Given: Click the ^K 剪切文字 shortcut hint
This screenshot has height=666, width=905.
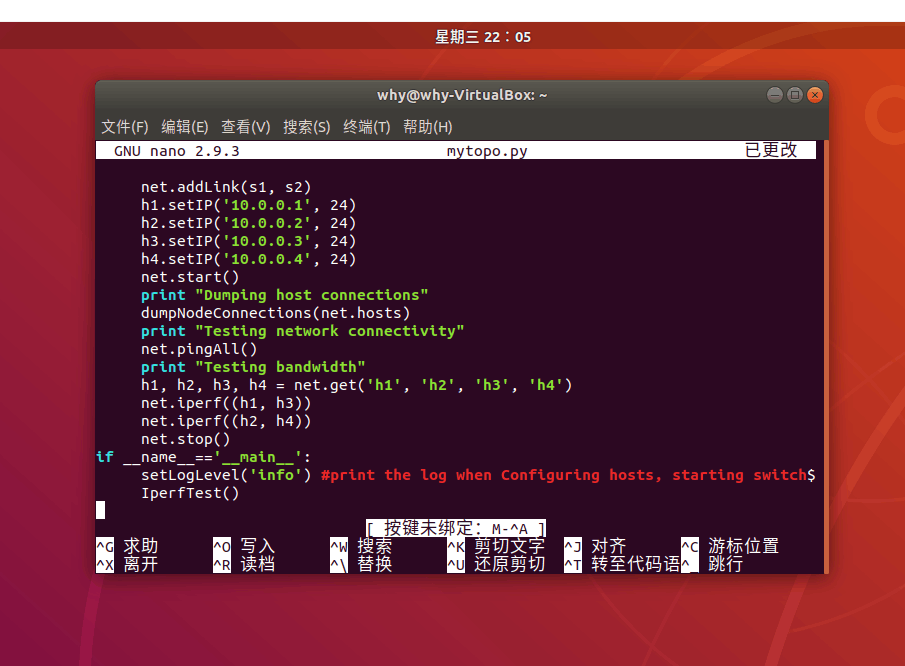Looking at the screenshot, I should pos(496,546).
